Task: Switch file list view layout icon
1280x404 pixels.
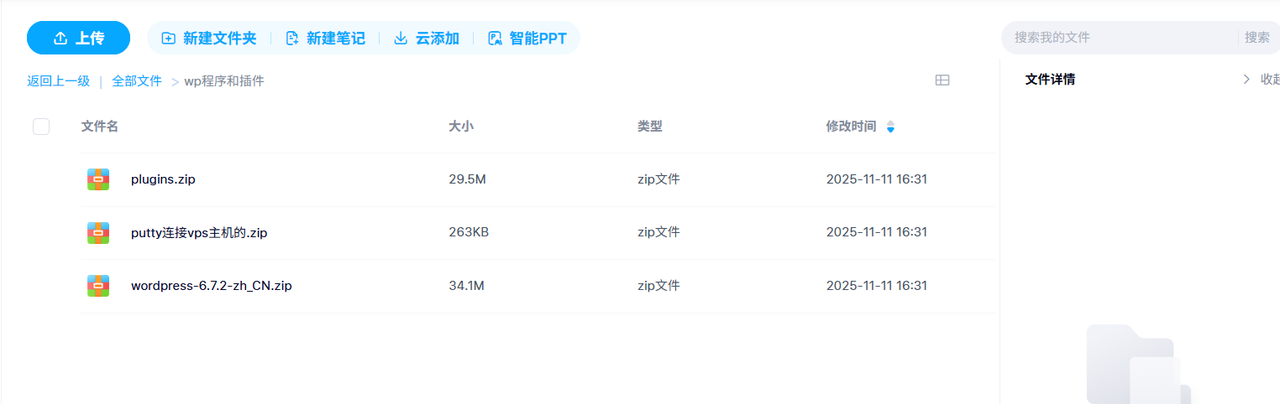Action: 942,80
